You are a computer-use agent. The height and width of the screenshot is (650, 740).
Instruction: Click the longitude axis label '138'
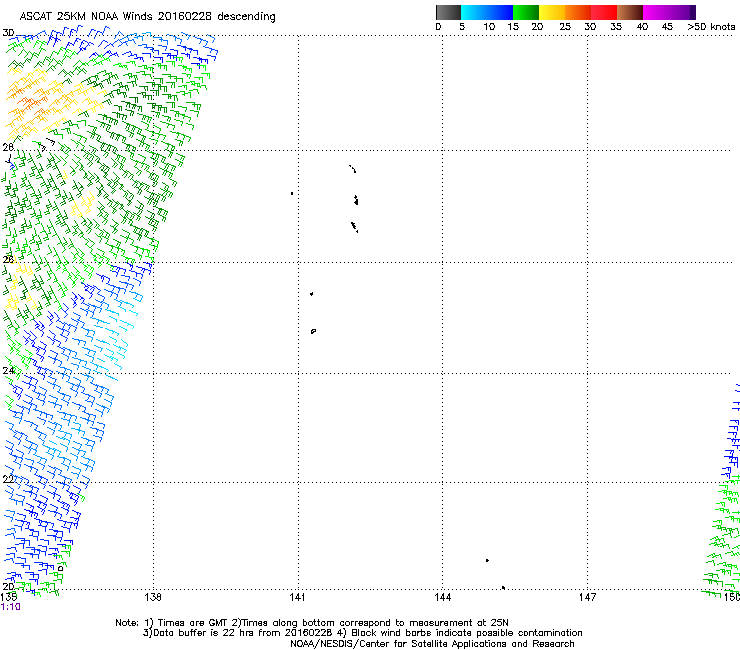click(152, 597)
